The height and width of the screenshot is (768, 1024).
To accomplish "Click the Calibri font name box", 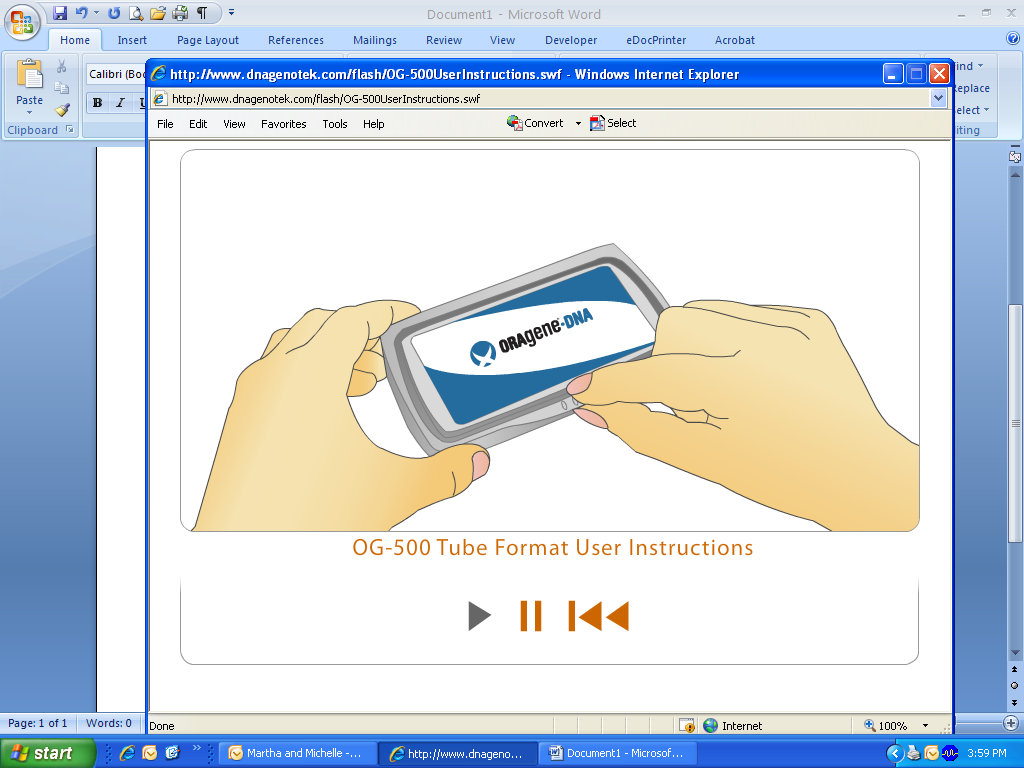I will [116, 74].
